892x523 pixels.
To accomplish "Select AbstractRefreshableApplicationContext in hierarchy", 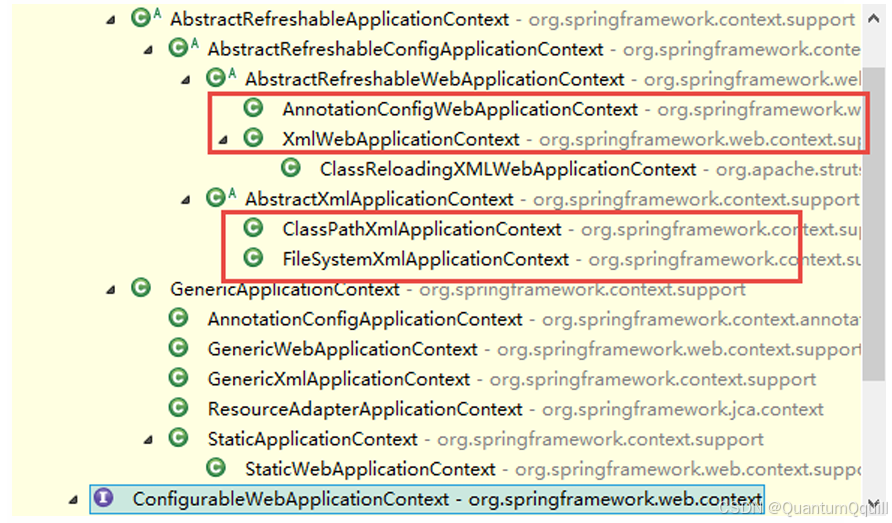I will coord(339,19).
